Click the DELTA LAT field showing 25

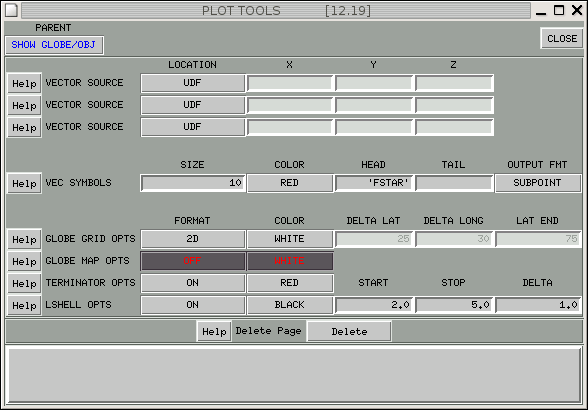[x=374, y=239]
